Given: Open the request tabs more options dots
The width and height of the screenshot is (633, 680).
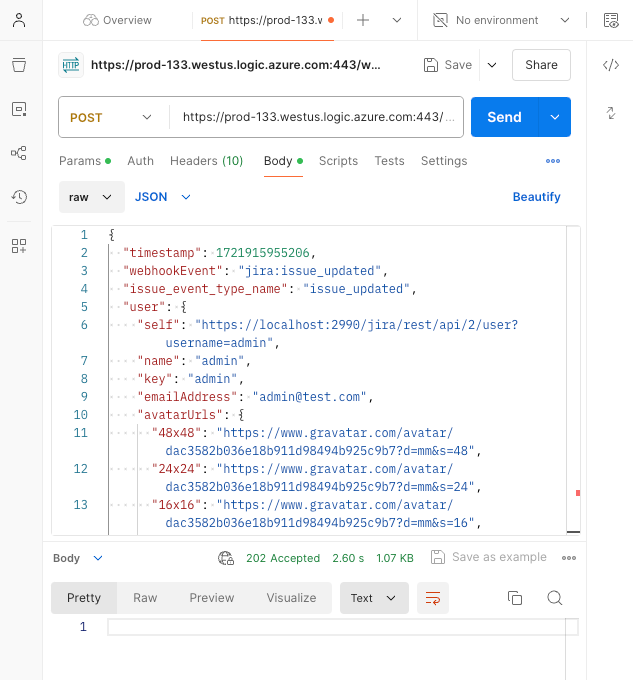Looking at the screenshot, I should point(553,161).
